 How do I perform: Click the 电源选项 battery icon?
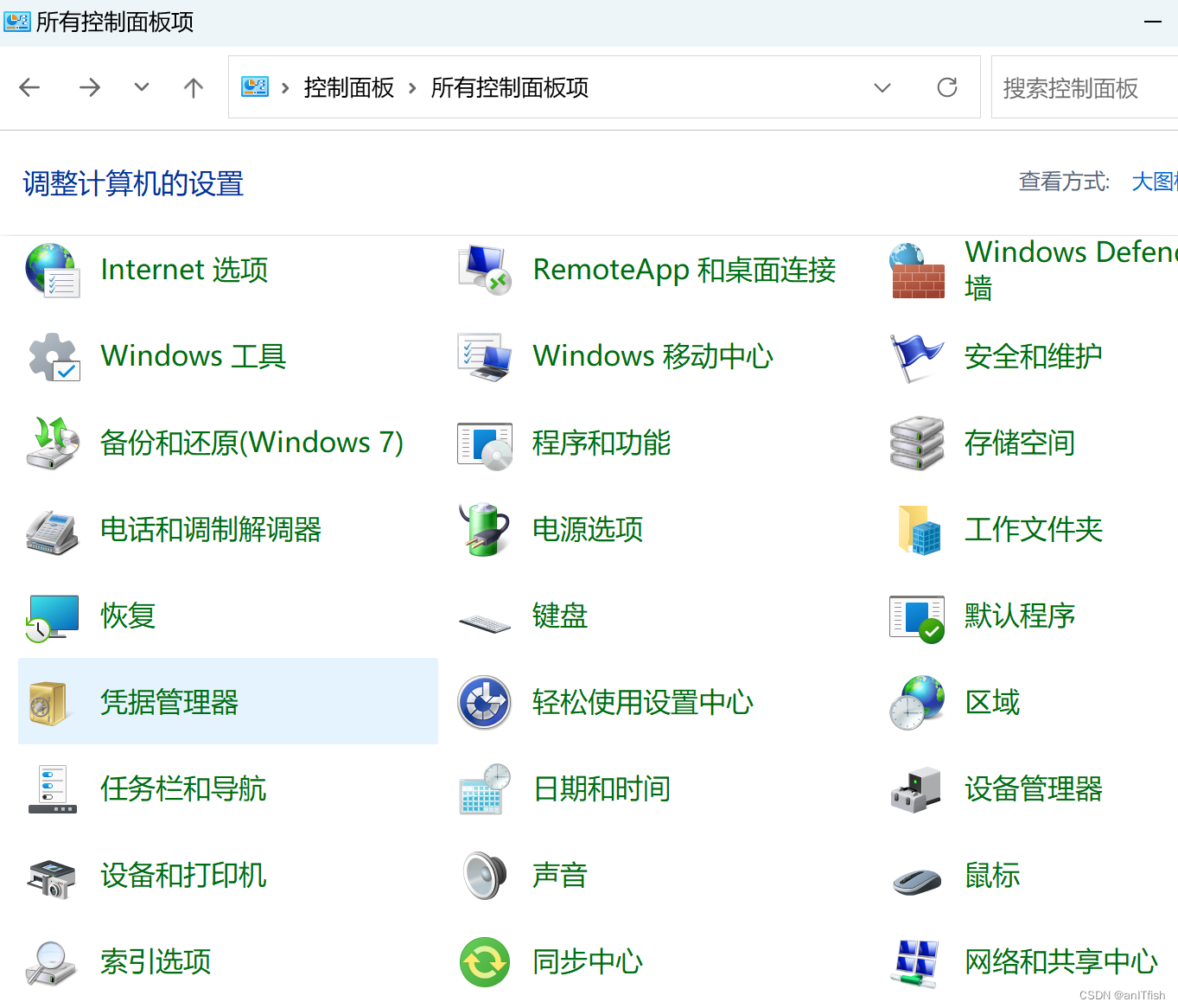(485, 529)
